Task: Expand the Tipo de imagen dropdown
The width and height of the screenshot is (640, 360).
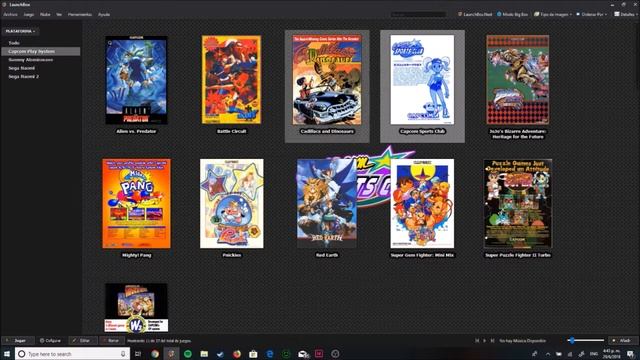Action: click(553, 14)
